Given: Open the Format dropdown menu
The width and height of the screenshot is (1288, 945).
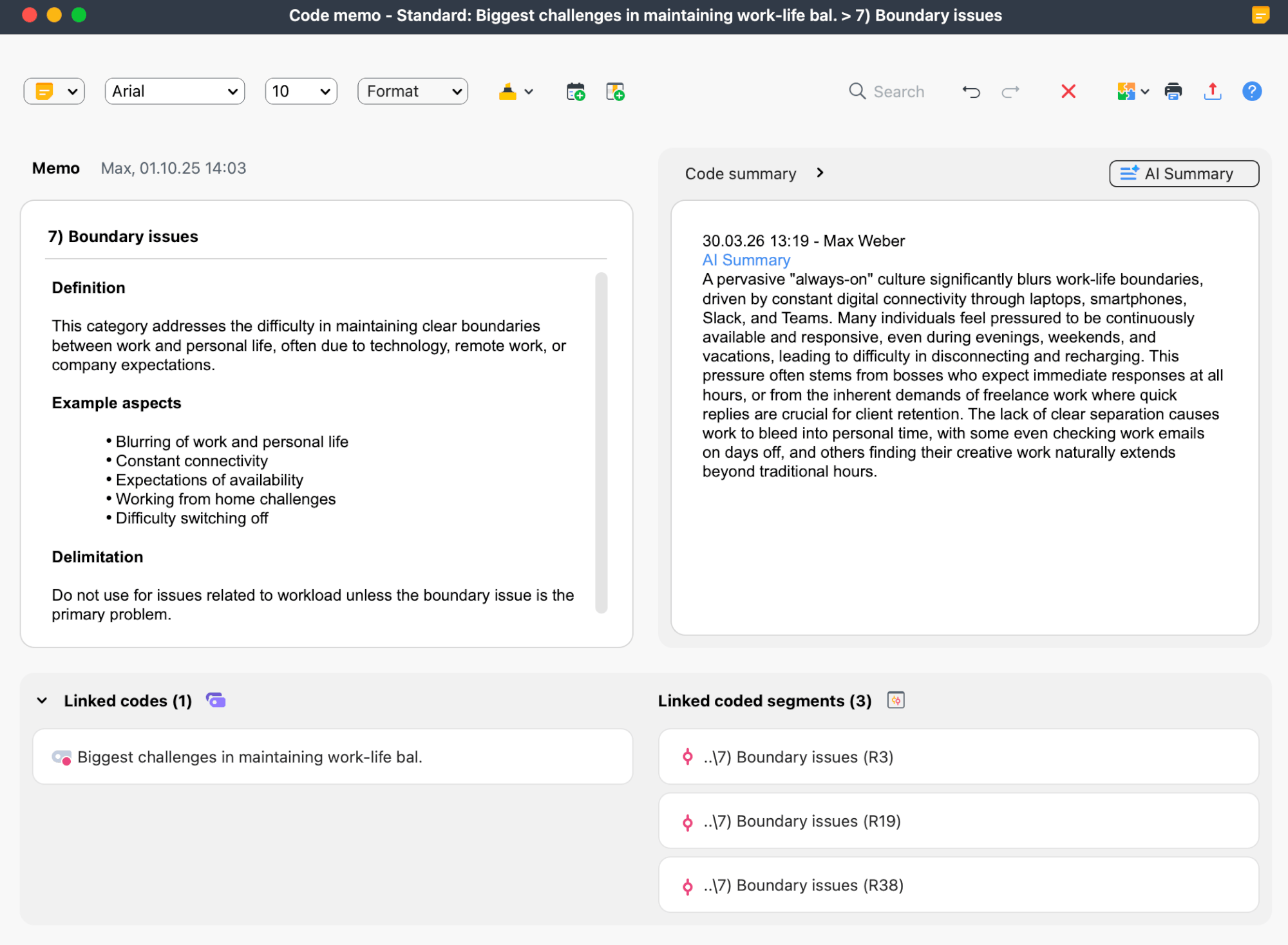Looking at the screenshot, I should [x=412, y=91].
